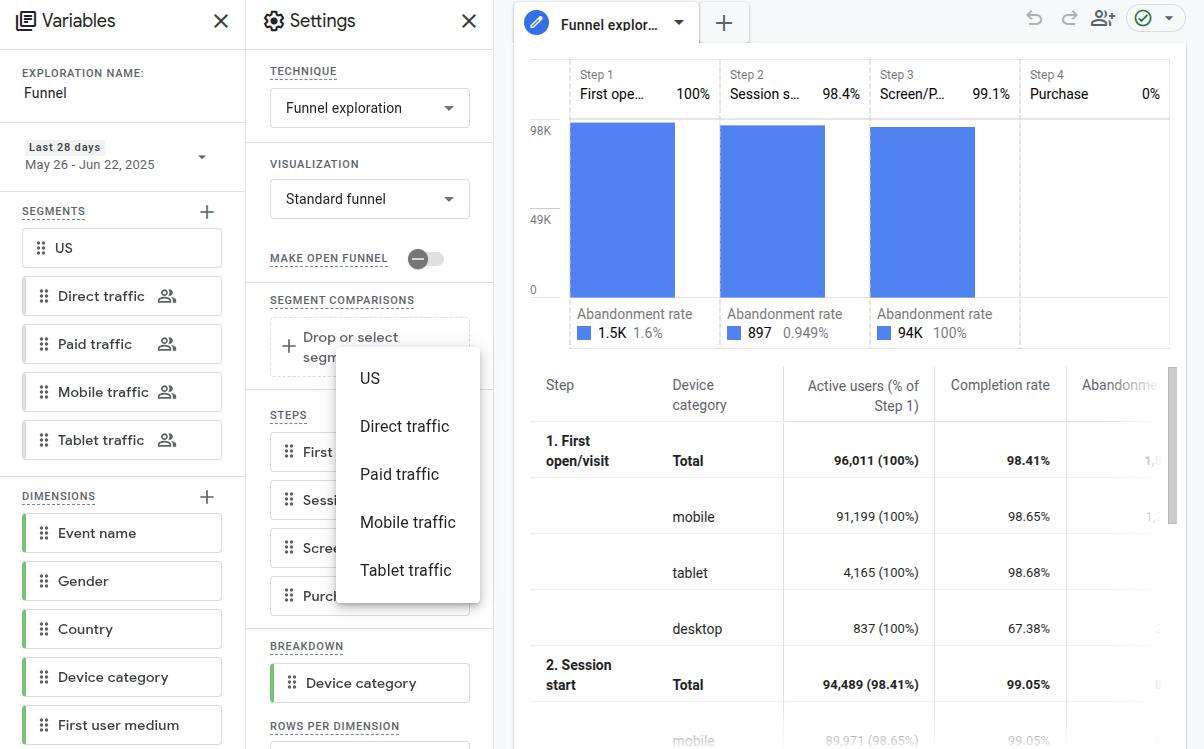Screen dimensions: 1204x749
Task: Click drag handle of Event name dimension
Action: [x=44, y=533]
